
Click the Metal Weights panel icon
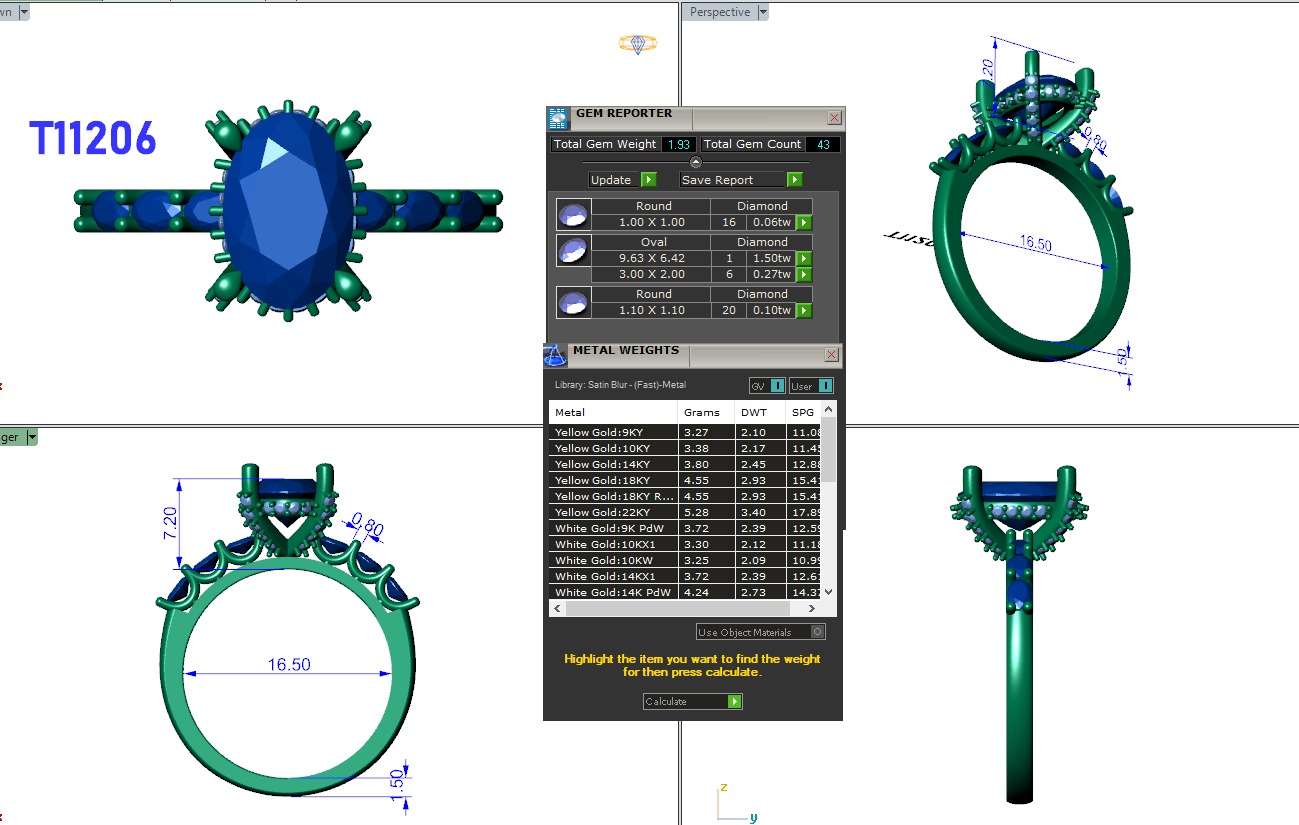coord(555,355)
